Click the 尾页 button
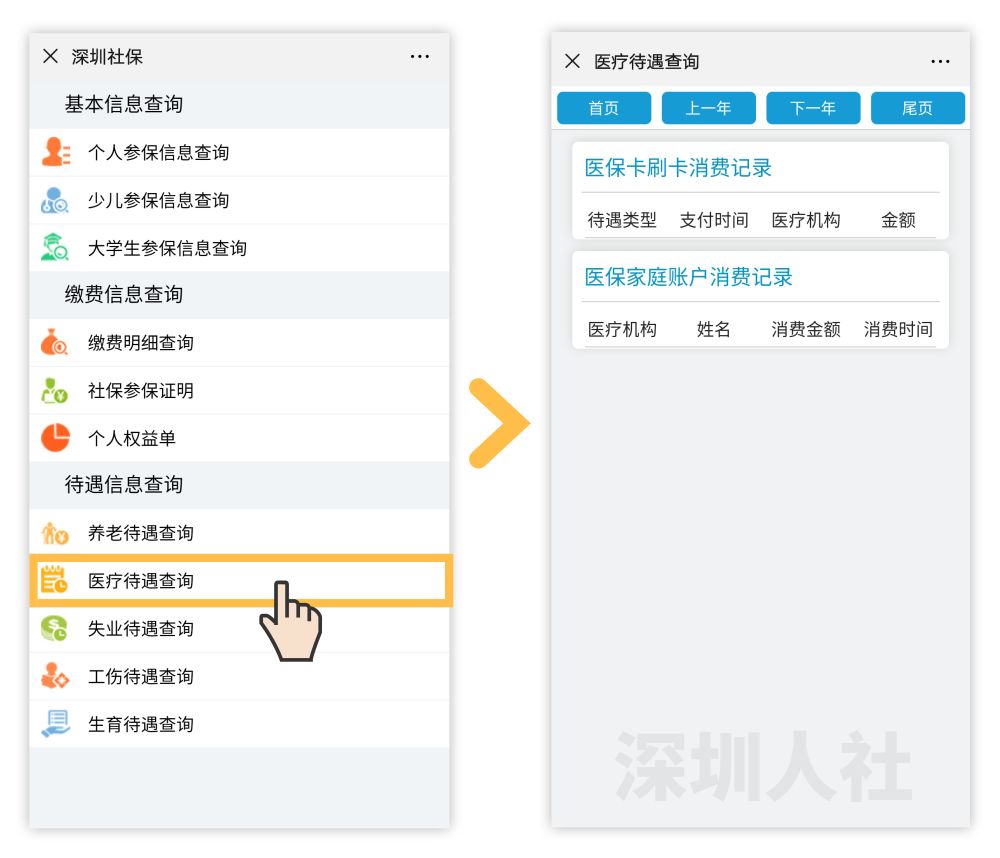Viewport: 1000px width, 858px height. pos(918,108)
